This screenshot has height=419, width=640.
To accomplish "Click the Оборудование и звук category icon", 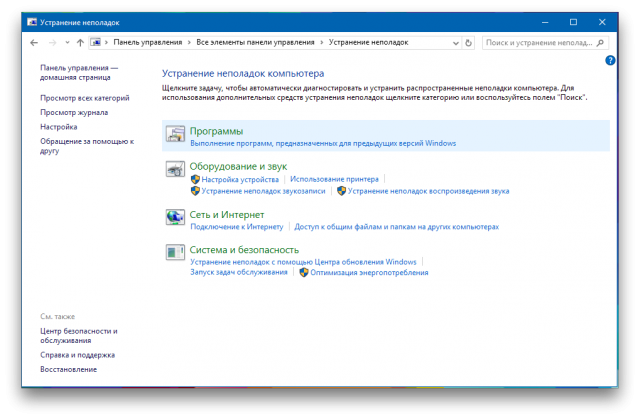I will [174, 171].
